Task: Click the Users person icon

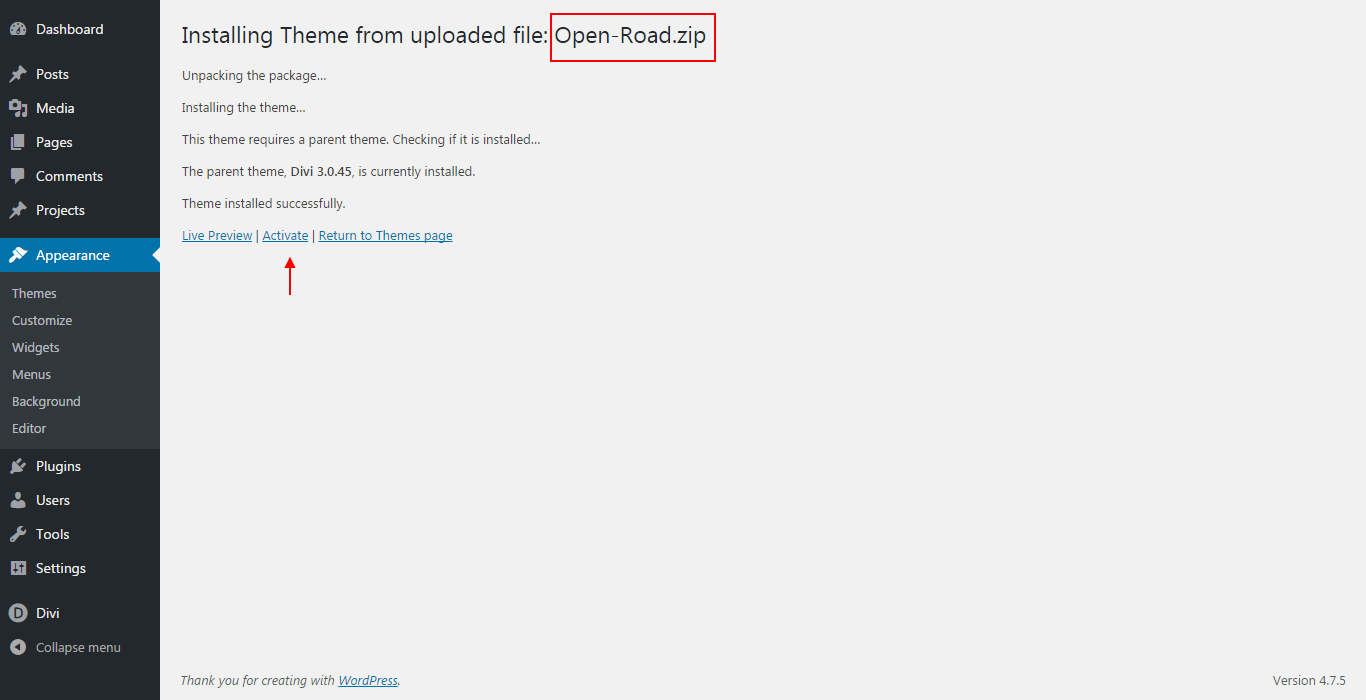Action: pyautogui.click(x=18, y=500)
